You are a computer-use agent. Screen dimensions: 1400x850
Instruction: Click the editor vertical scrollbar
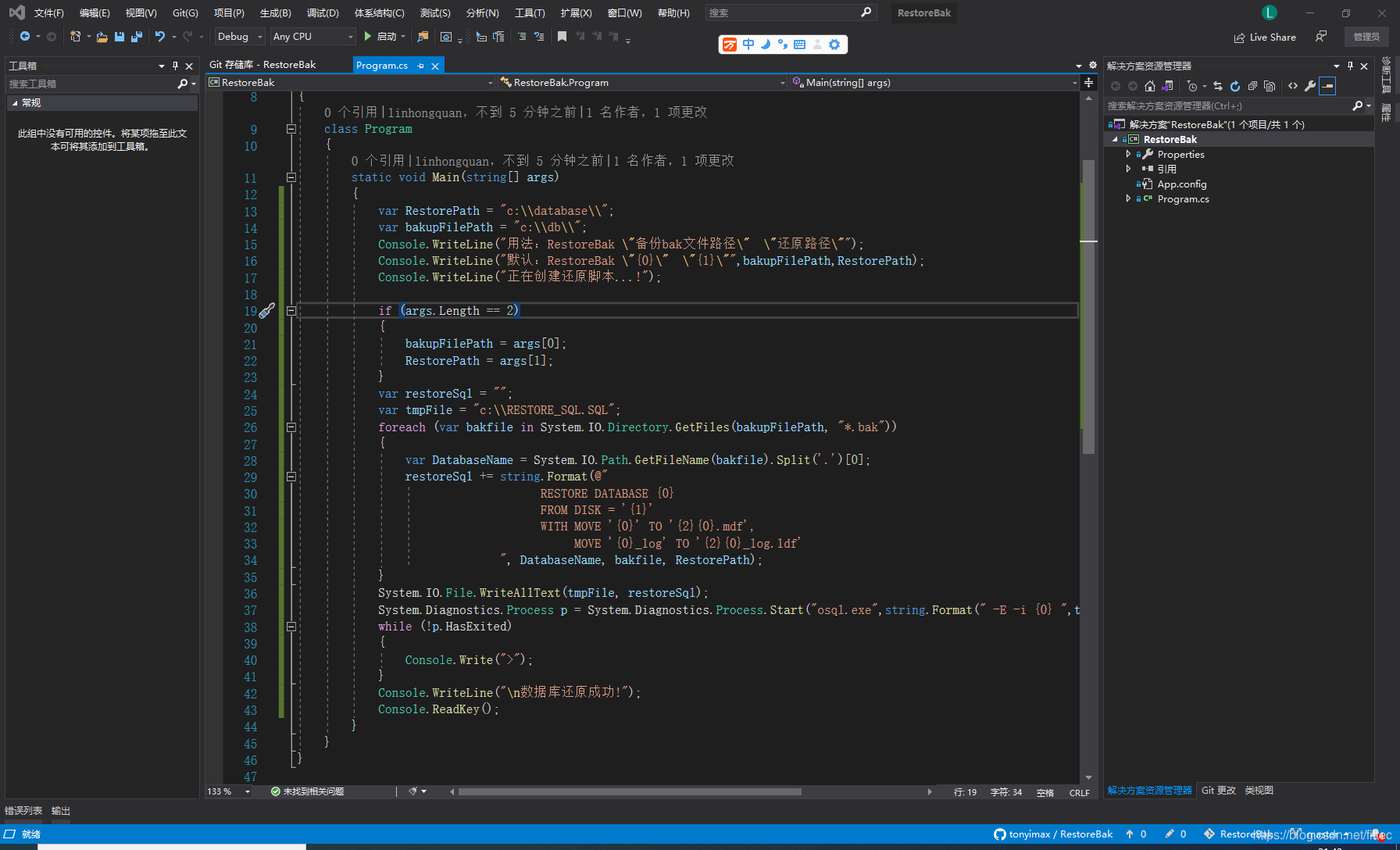pyautogui.click(x=1088, y=306)
